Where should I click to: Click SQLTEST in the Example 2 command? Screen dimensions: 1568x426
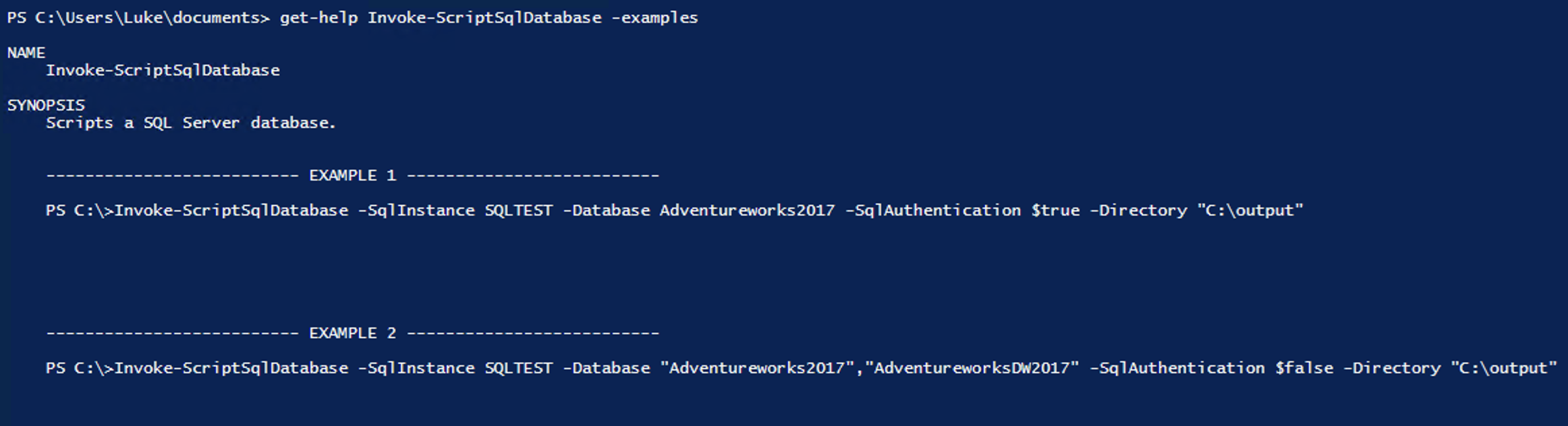(518, 369)
